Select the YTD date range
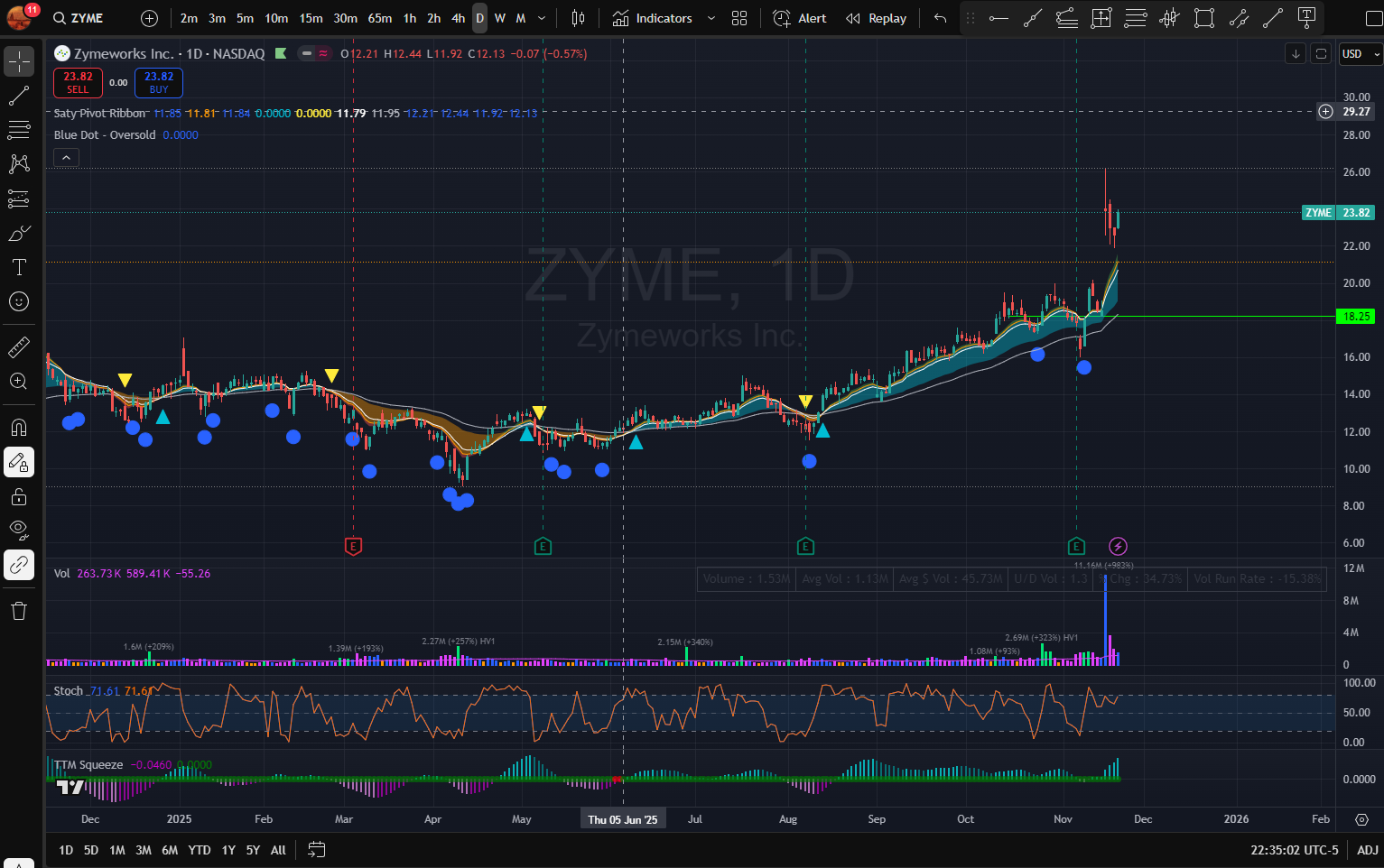This screenshot has height=868, width=1384. coord(200,850)
